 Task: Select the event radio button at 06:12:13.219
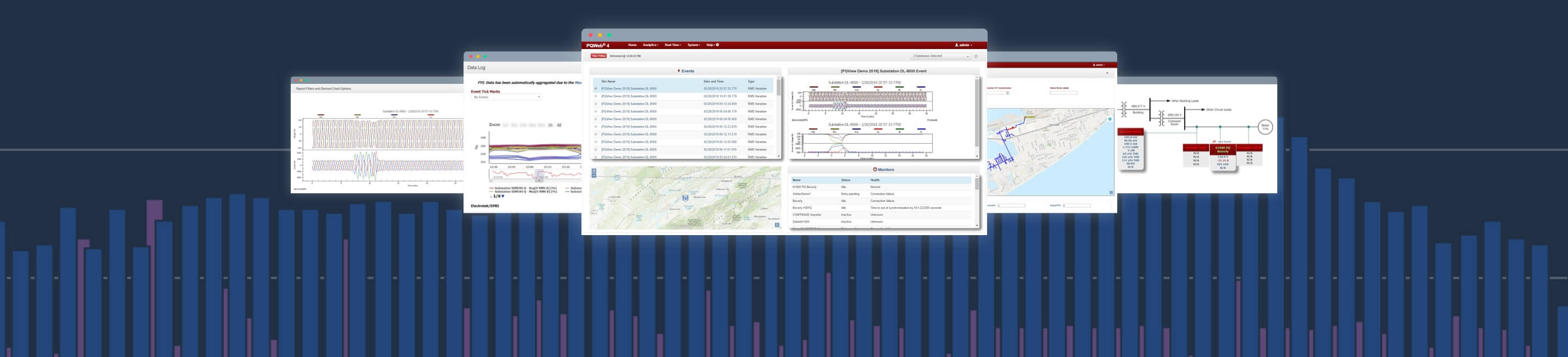596,134
